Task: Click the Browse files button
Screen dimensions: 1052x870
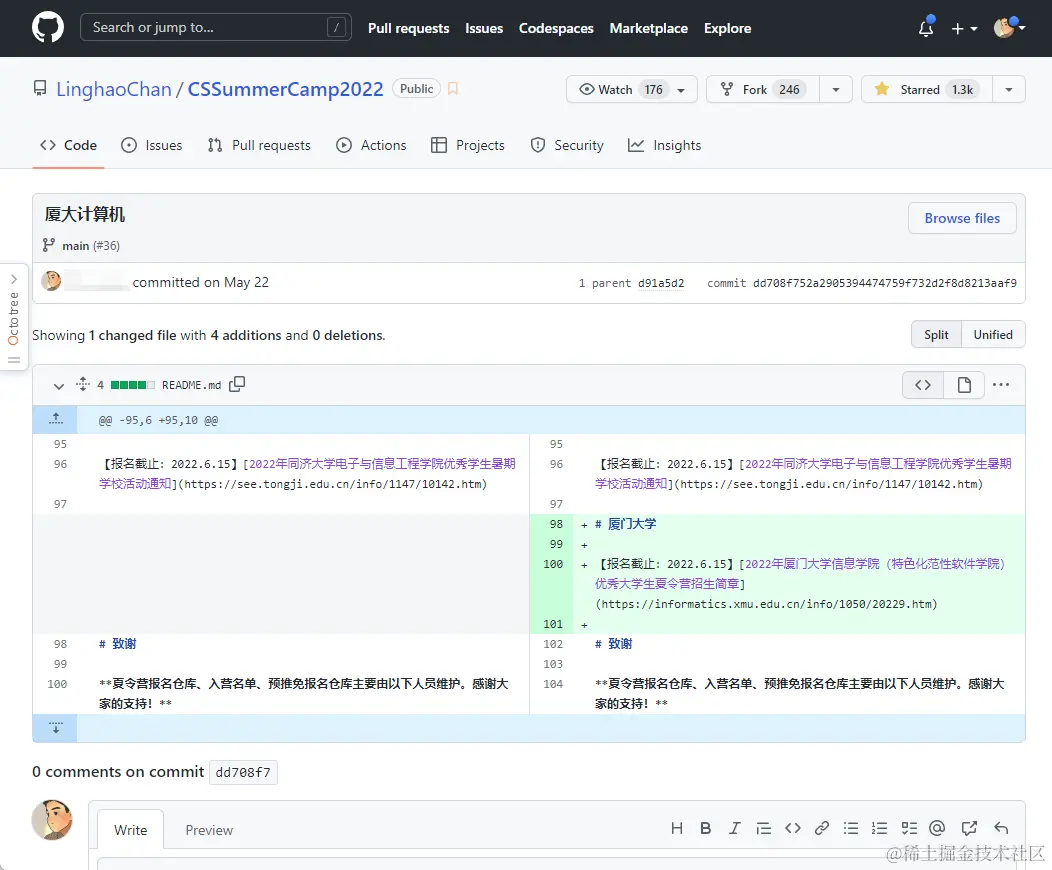Action: coord(962,218)
